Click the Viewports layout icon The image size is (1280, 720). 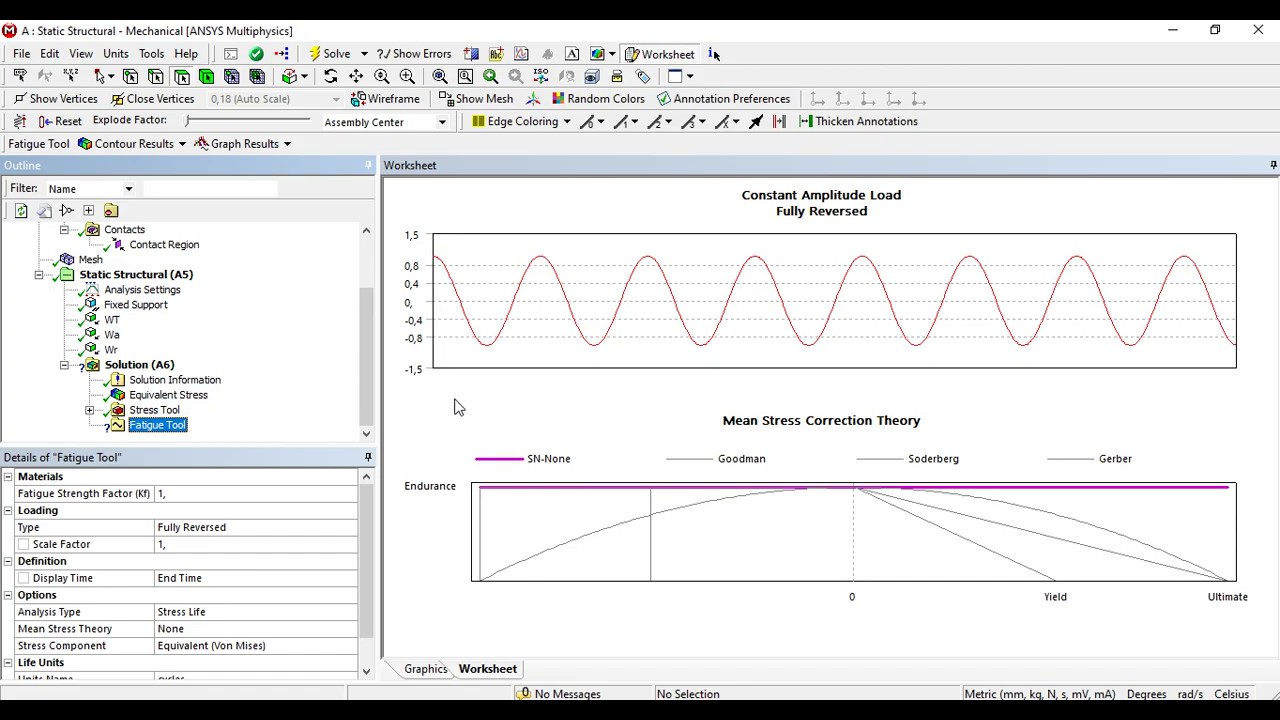(675, 76)
